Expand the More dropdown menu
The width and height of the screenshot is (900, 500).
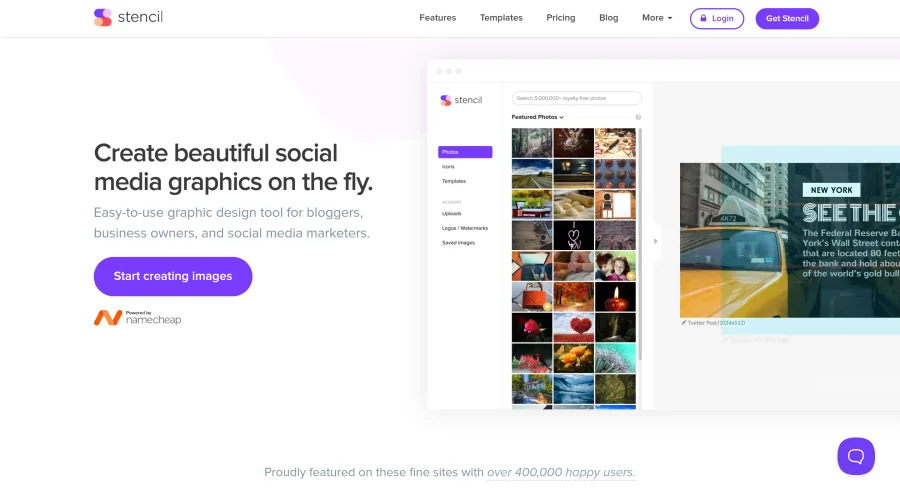pos(657,18)
